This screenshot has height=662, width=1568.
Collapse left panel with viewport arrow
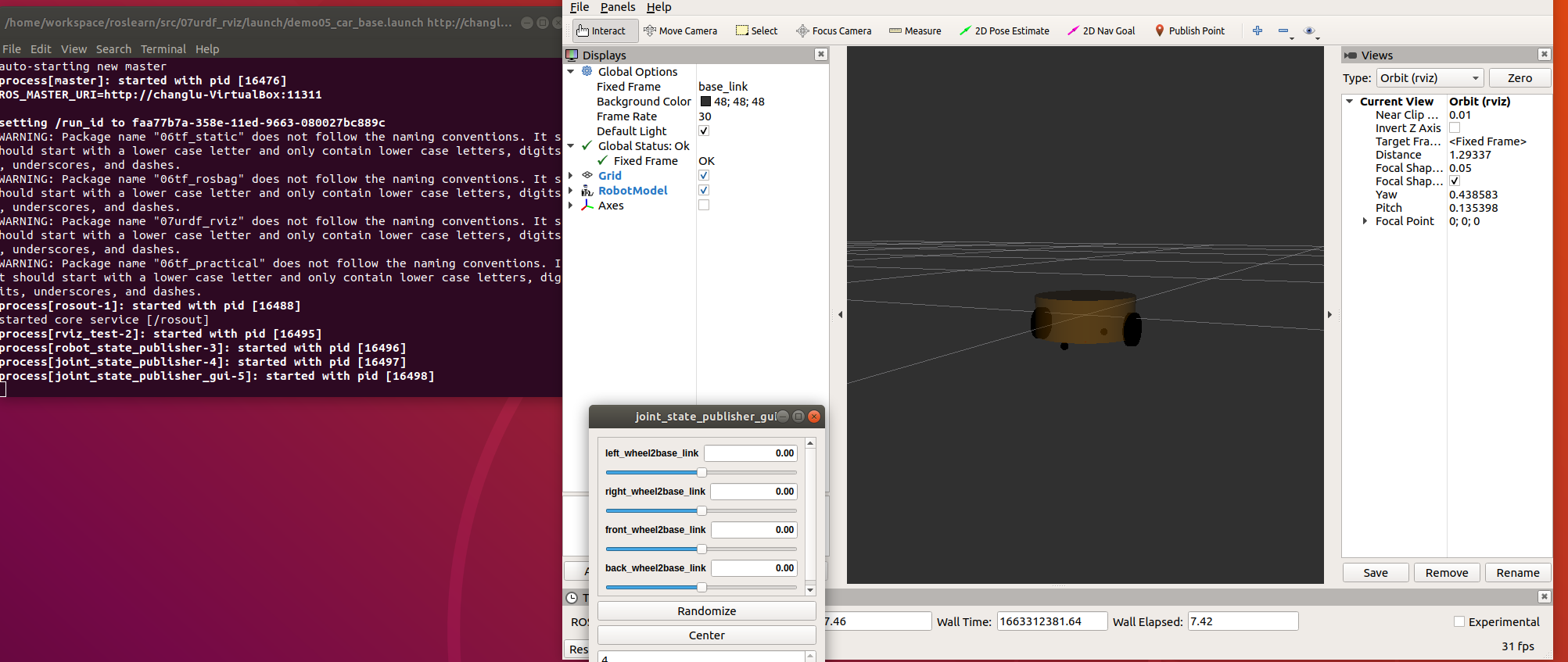pyautogui.click(x=840, y=315)
